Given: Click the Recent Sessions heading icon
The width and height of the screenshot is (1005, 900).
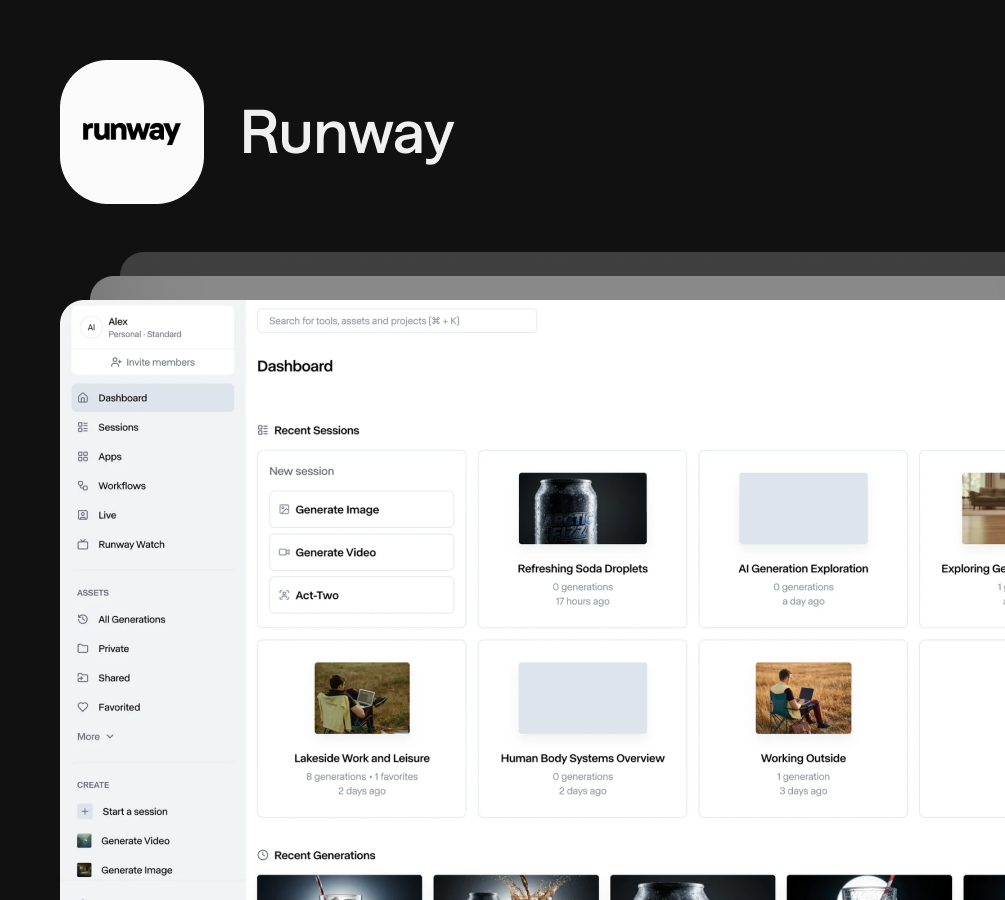Looking at the screenshot, I should tap(263, 430).
